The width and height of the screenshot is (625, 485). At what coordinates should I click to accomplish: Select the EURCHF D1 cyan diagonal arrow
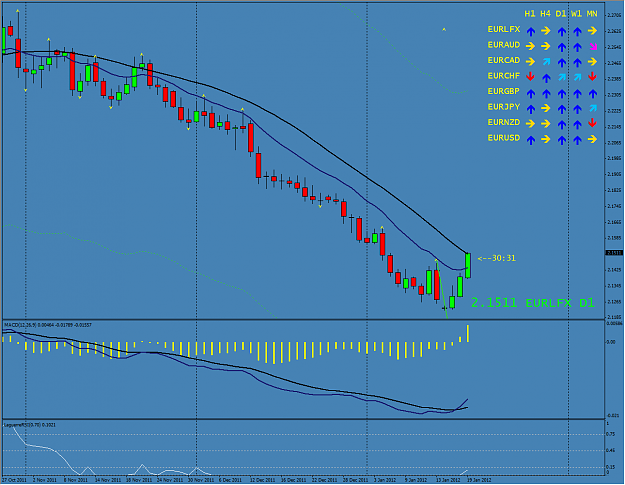(562, 77)
